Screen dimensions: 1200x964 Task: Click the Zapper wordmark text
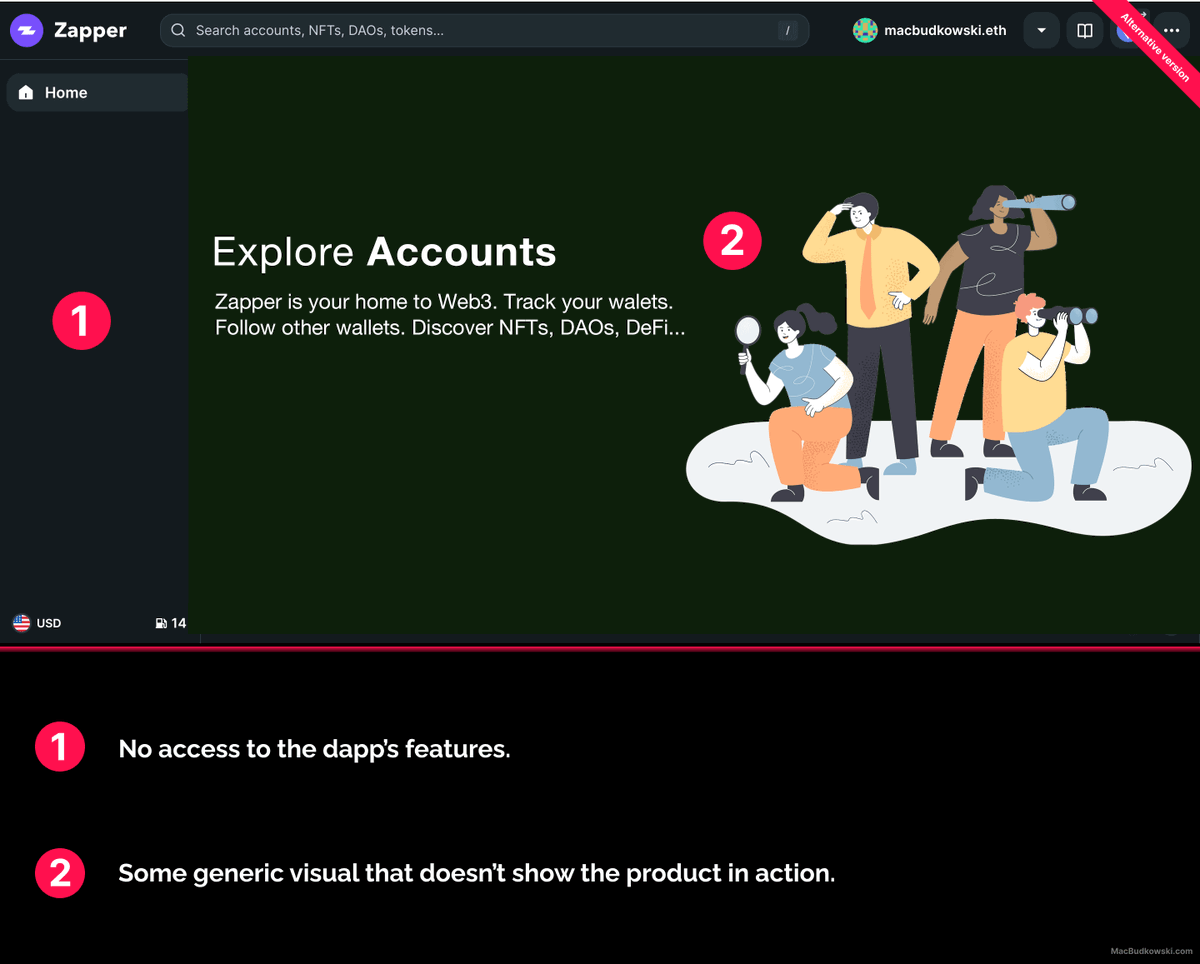(x=90, y=31)
